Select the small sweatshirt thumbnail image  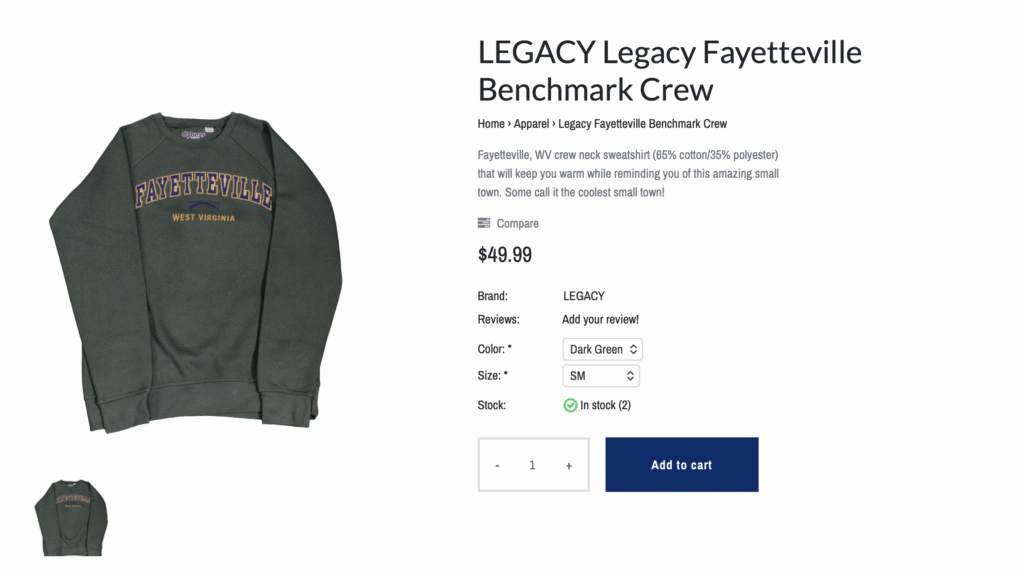tap(71, 517)
